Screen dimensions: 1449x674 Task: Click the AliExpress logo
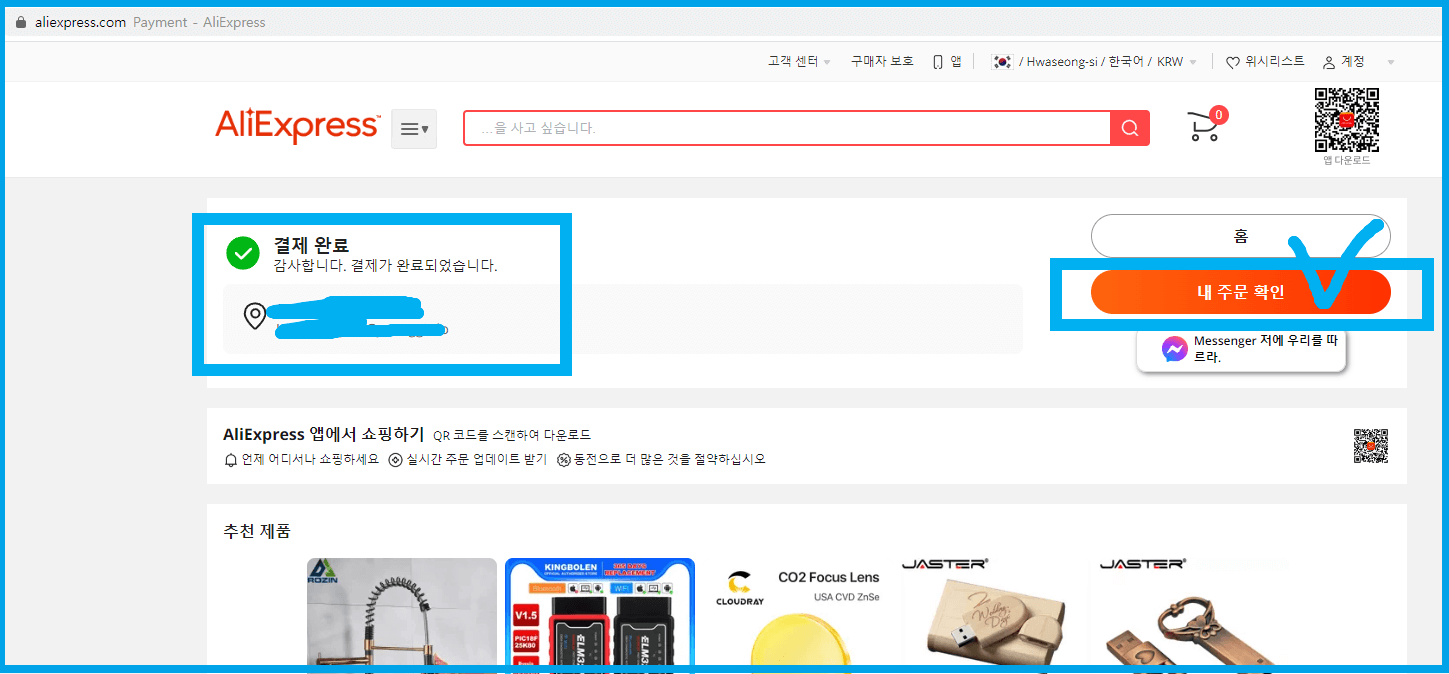[x=296, y=127]
